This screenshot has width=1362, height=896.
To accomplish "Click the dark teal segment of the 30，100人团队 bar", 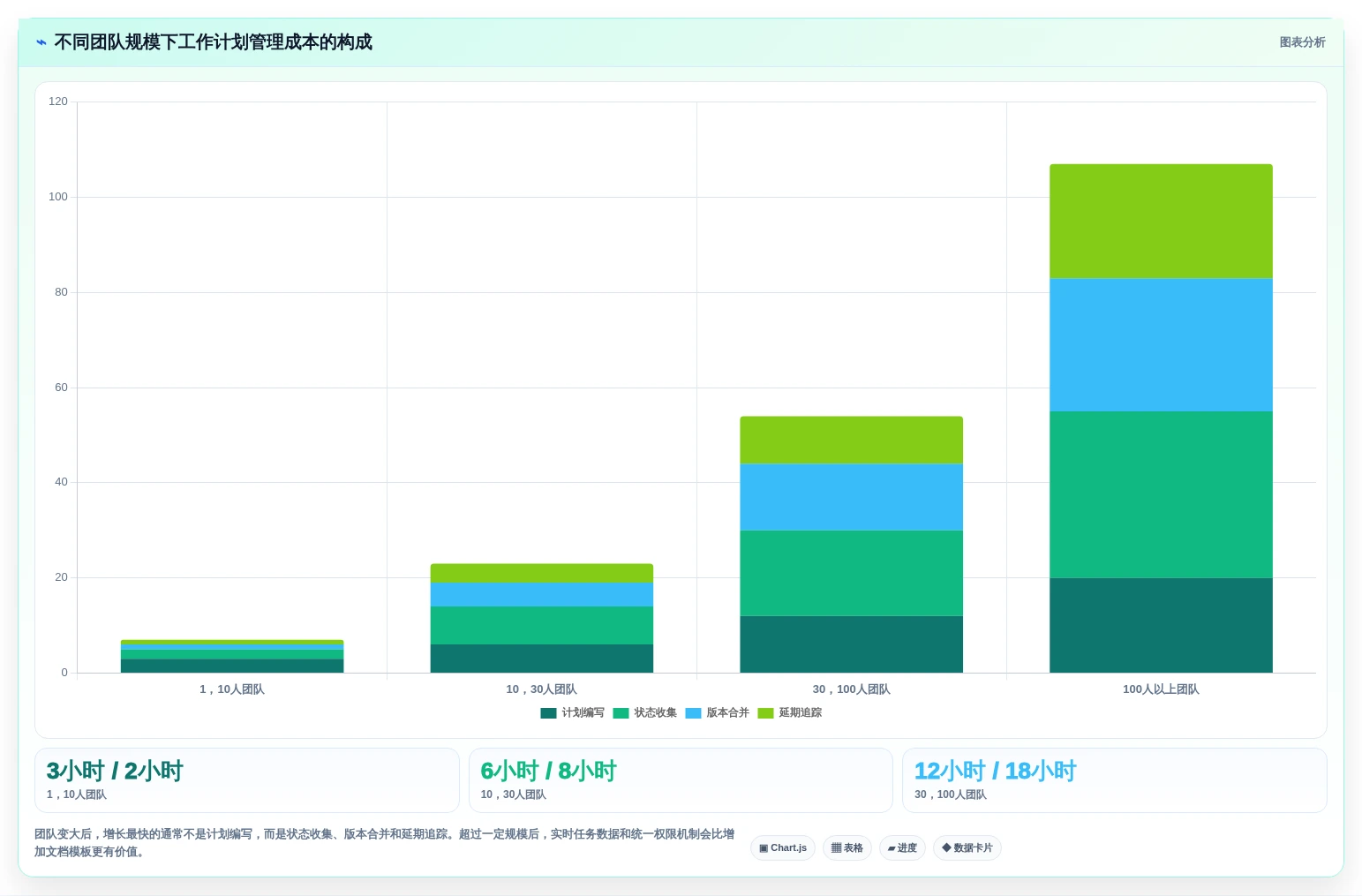I will coord(851,644).
